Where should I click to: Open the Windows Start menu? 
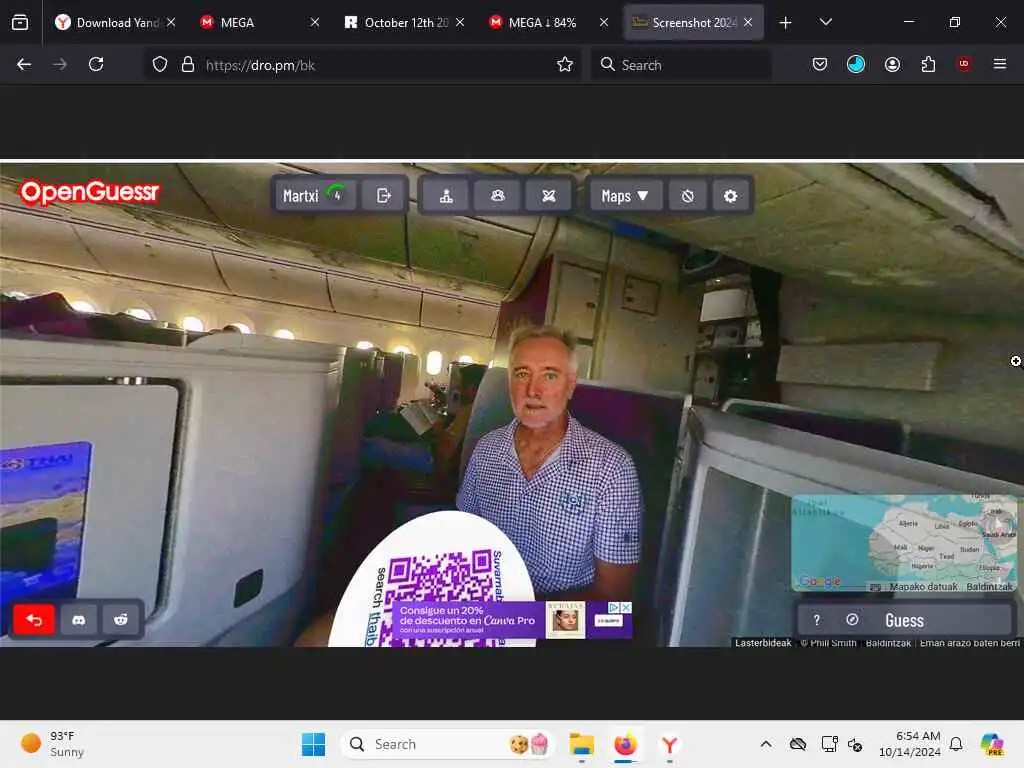coord(313,744)
